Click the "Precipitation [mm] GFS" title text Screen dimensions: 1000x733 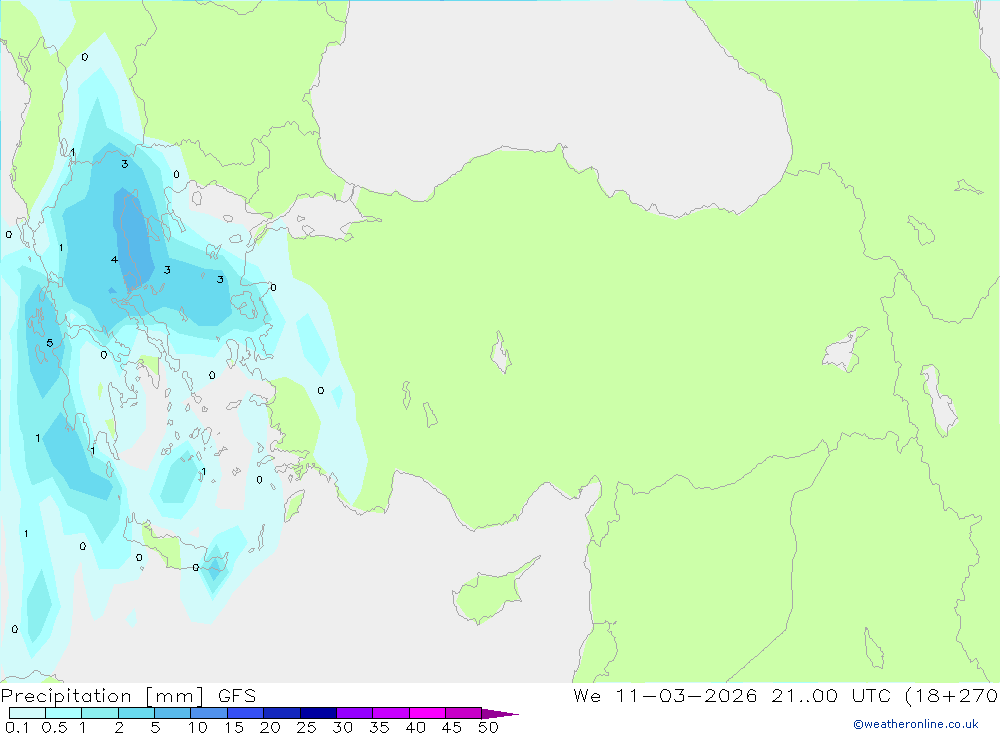[x=128, y=696]
